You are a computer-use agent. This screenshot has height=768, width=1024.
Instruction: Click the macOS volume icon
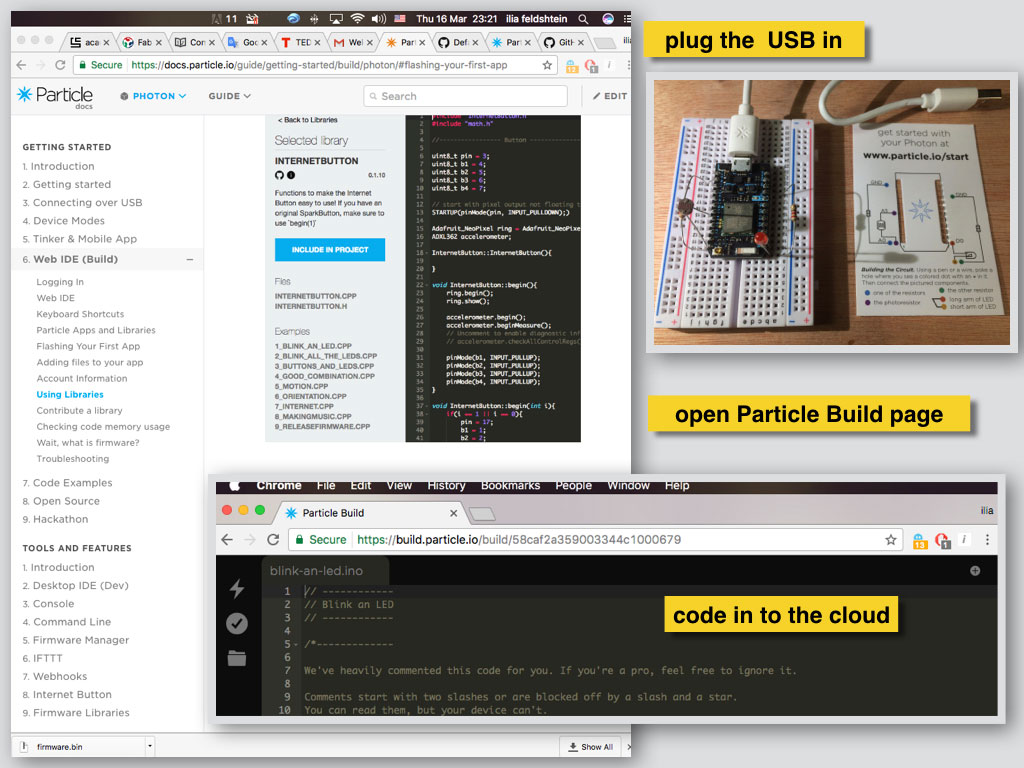tap(379, 19)
